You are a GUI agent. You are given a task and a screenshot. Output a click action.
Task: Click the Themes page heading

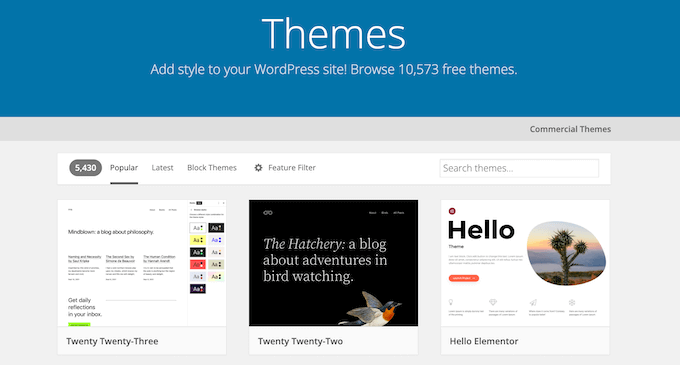pyautogui.click(x=333, y=33)
